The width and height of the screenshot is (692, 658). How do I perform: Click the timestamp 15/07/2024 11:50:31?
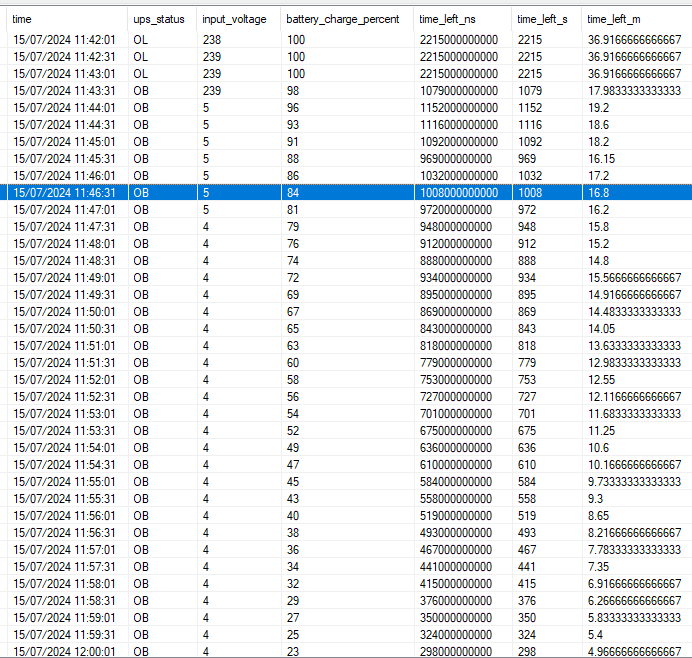tap(64, 329)
